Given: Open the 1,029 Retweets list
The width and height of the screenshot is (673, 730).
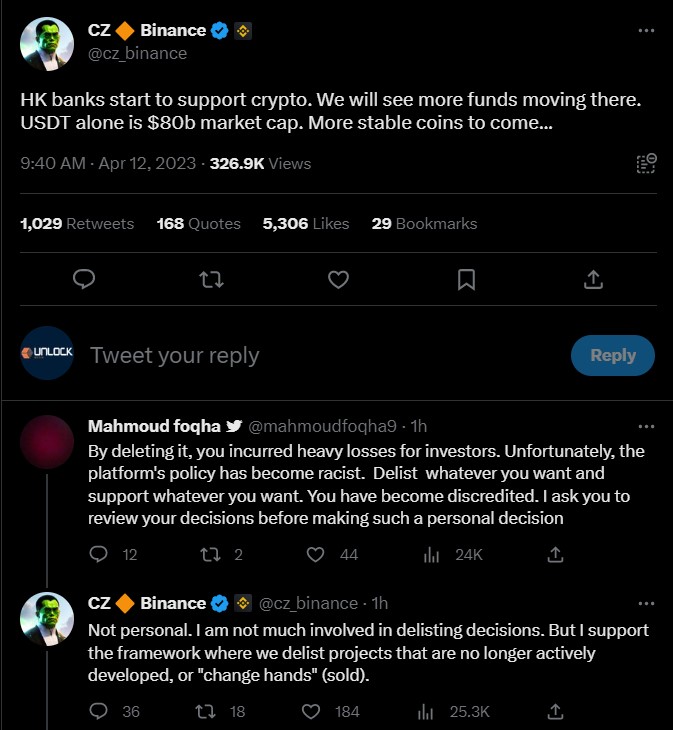Looking at the screenshot, I should (x=77, y=223).
